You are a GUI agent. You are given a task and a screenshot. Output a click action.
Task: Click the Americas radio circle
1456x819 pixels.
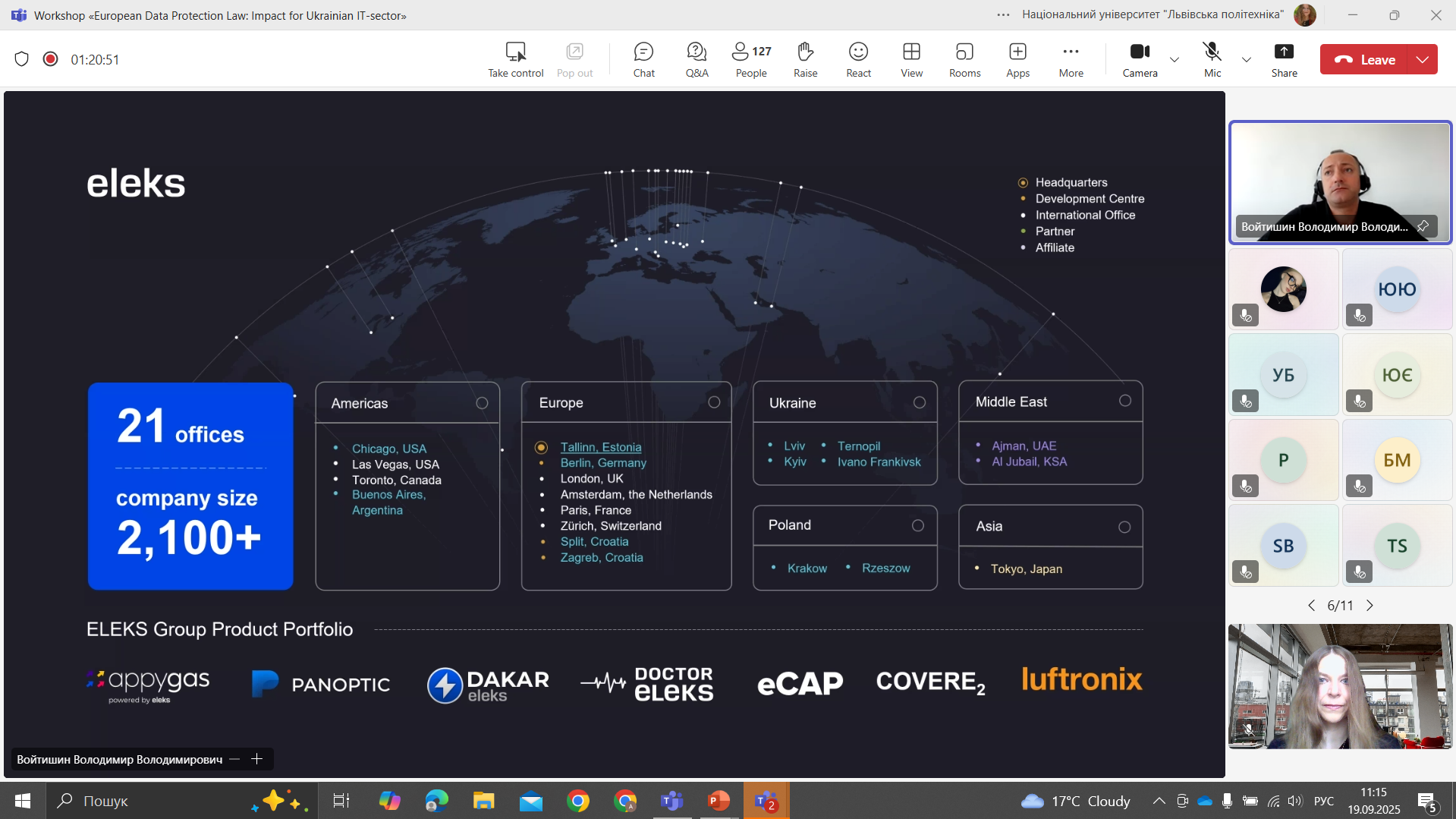point(482,403)
